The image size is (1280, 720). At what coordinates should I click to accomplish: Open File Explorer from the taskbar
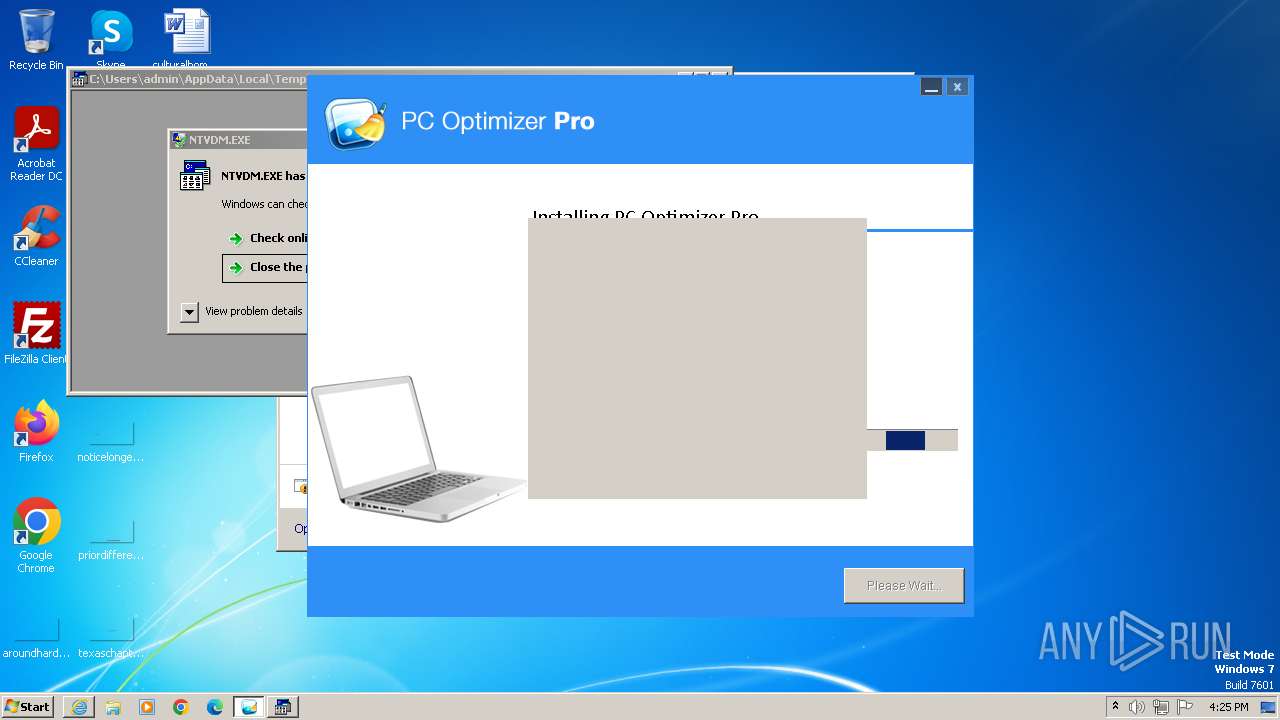113,707
